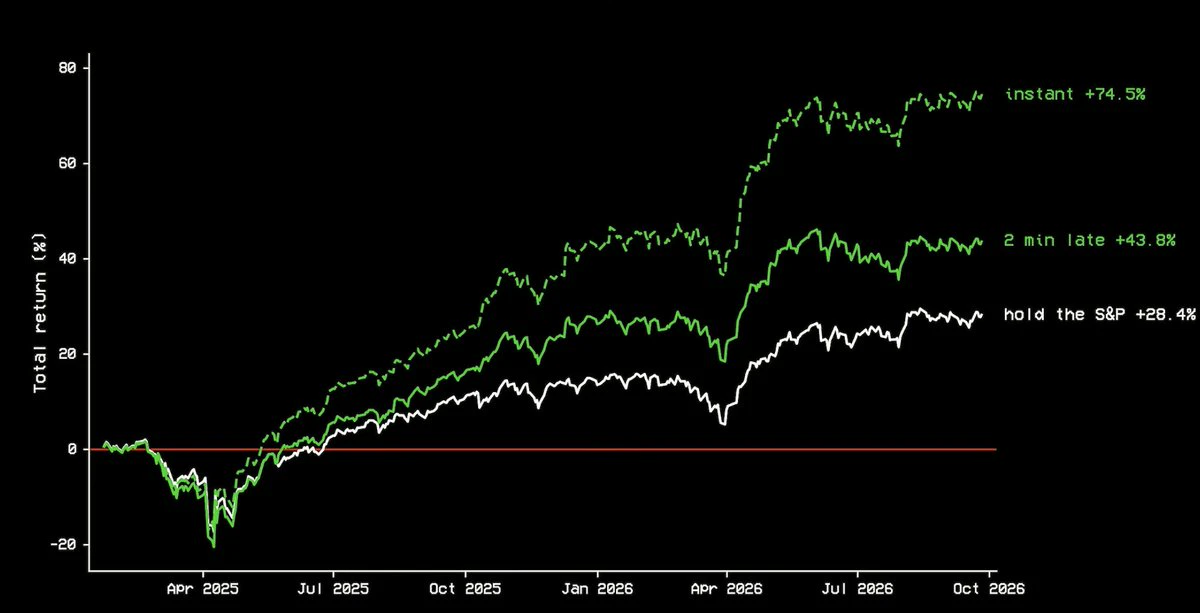Select the "Apr 2025" x-axis label
Screen dimensions: 1200x613
pos(203,590)
